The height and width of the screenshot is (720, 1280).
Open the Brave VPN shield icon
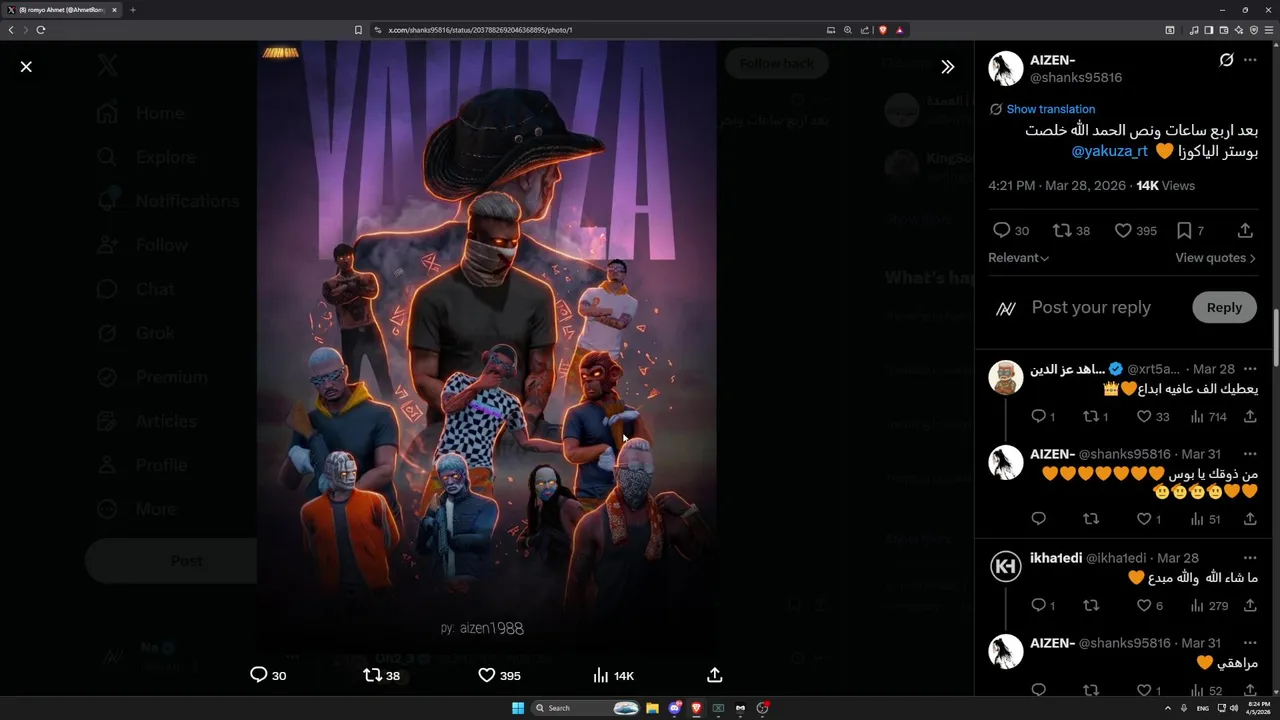click(1254, 30)
